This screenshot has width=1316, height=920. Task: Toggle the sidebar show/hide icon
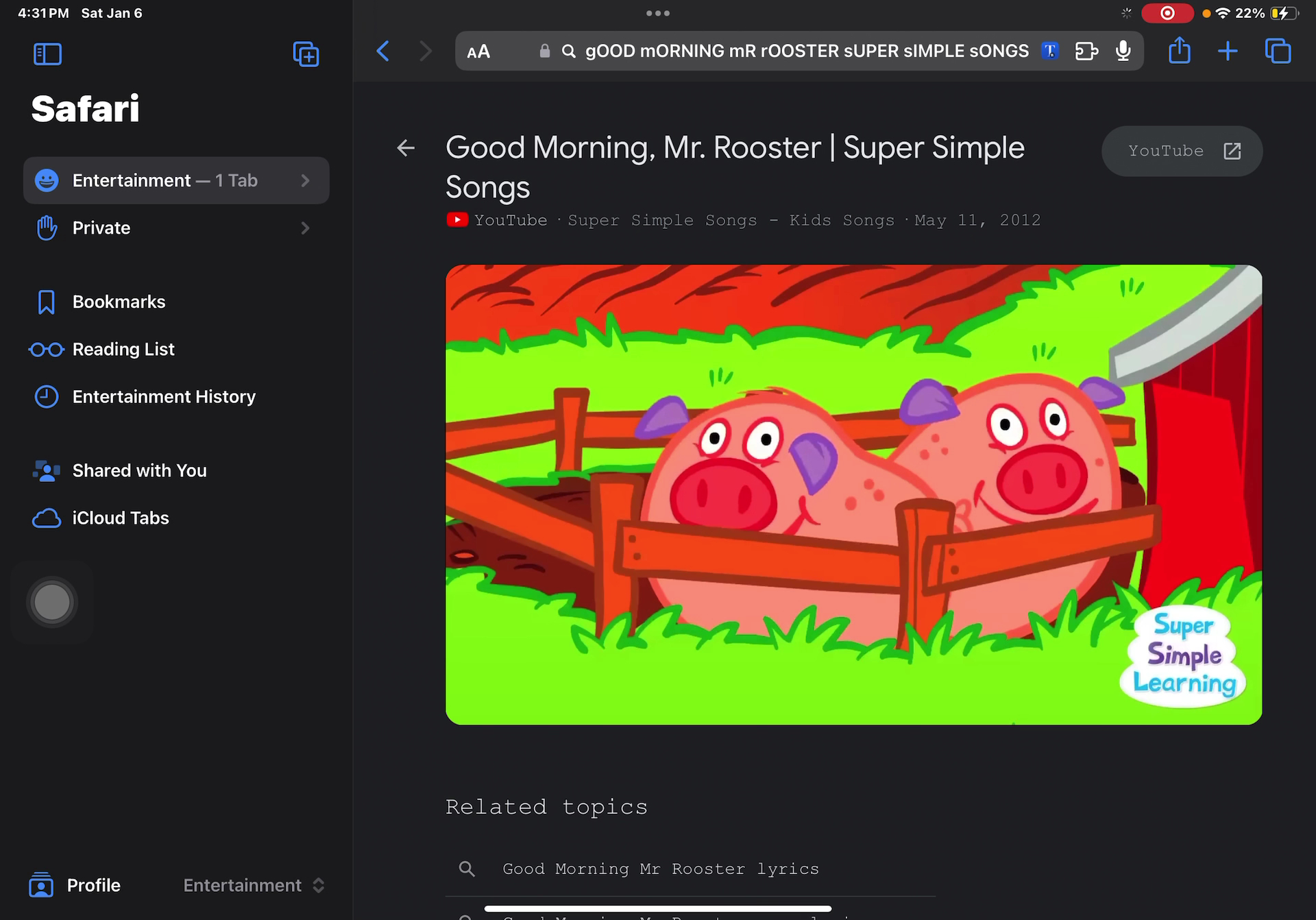(x=47, y=54)
